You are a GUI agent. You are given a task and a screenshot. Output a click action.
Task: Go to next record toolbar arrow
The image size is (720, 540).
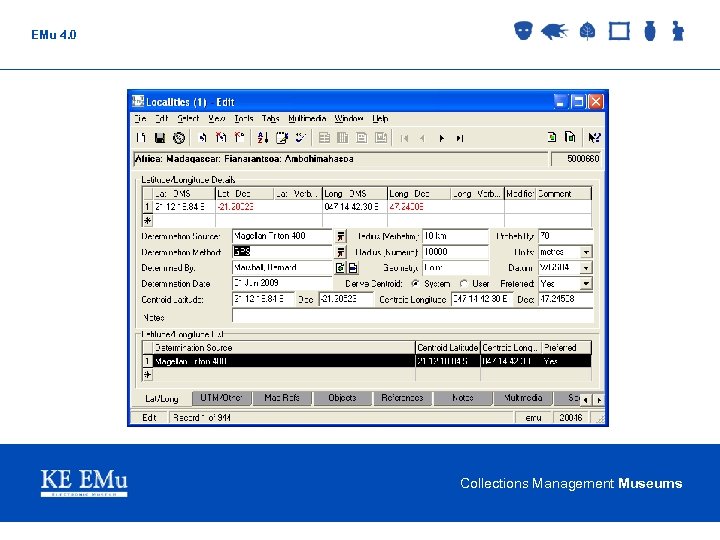(441, 138)
